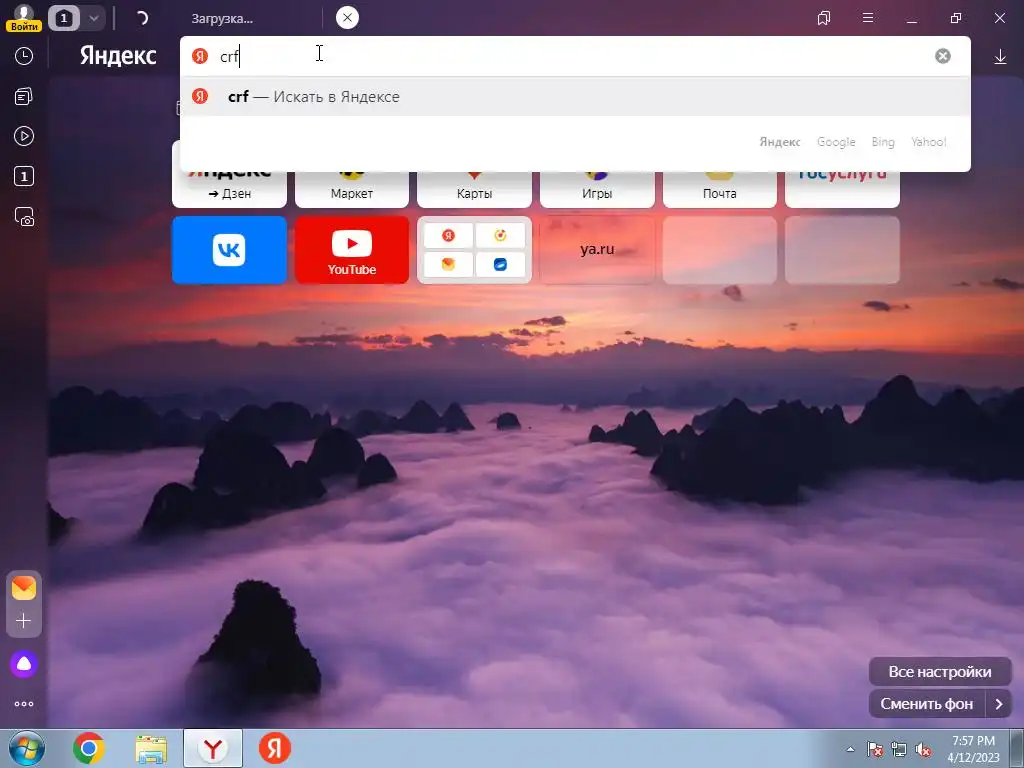Open the folder tile with four icons
This screenshot has width=1024, height=768.
pyautogui.click(x=474, y=250)
